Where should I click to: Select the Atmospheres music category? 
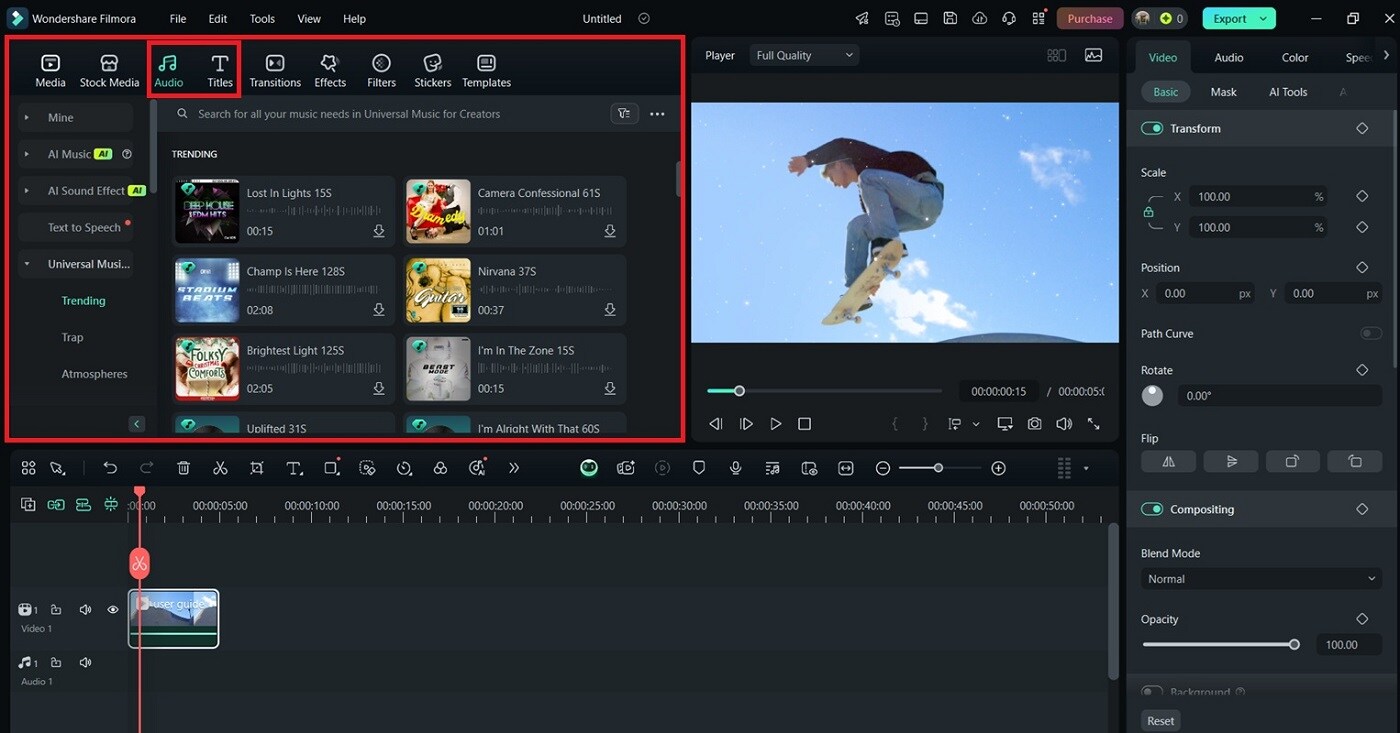point(95,374)
